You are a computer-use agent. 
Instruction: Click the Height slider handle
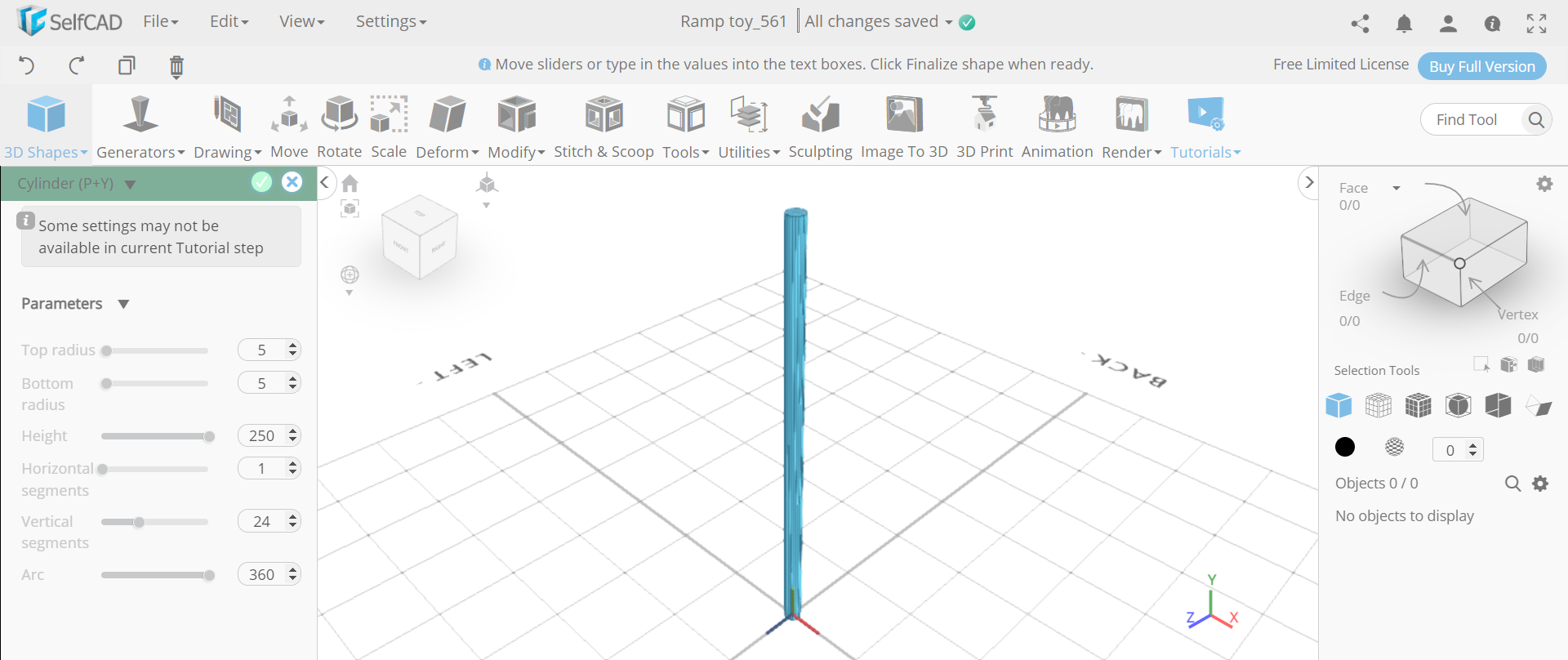pyautogui.click(x=209, y=436)
